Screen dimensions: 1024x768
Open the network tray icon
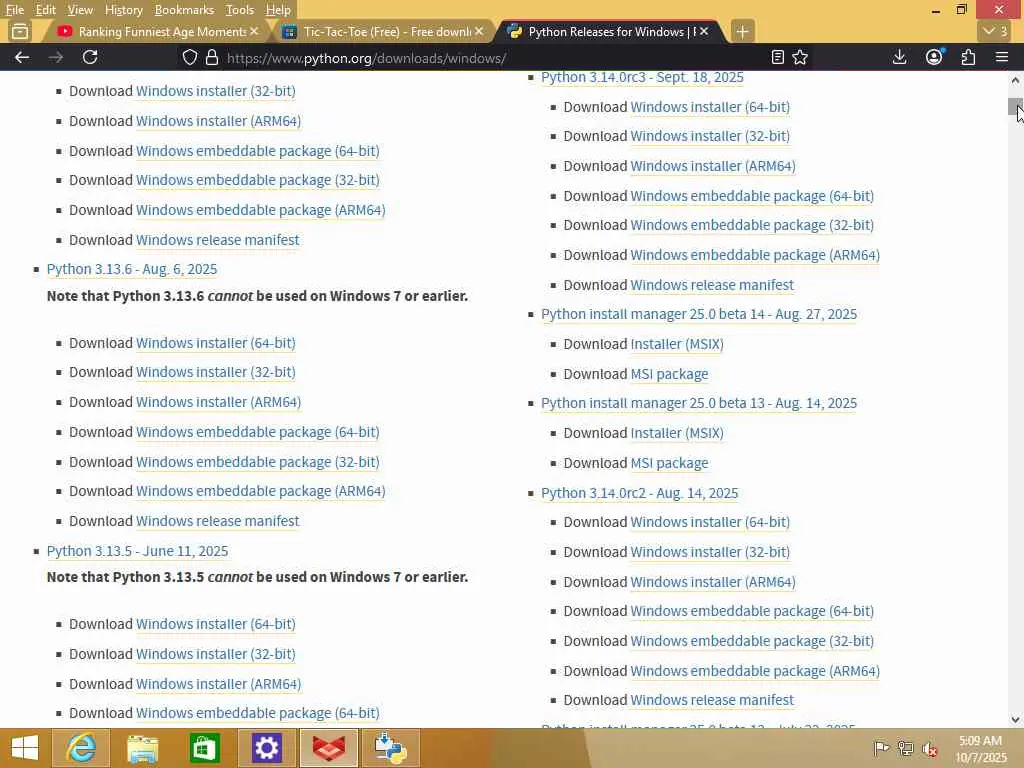tap(905, 748)
